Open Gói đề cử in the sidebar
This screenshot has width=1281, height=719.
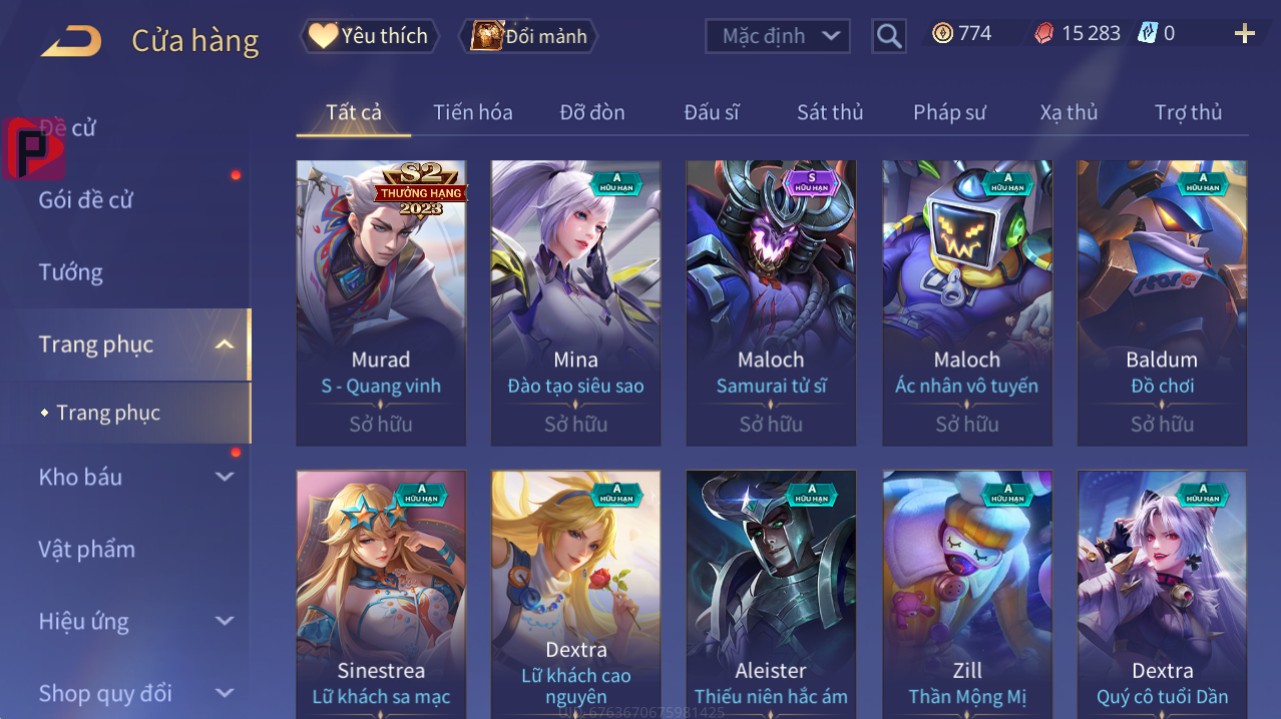point(86,200)
